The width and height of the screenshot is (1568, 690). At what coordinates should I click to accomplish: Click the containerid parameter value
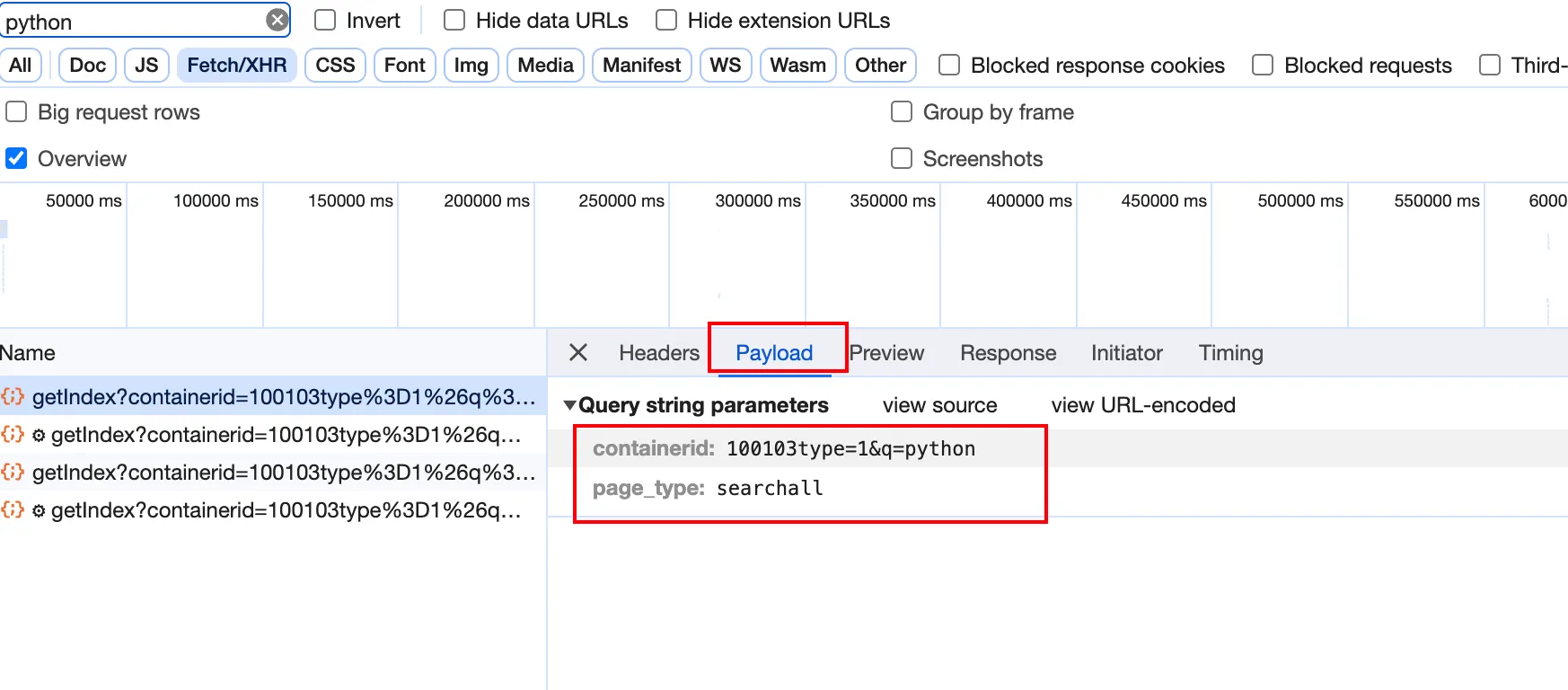(x=850, y=448)
